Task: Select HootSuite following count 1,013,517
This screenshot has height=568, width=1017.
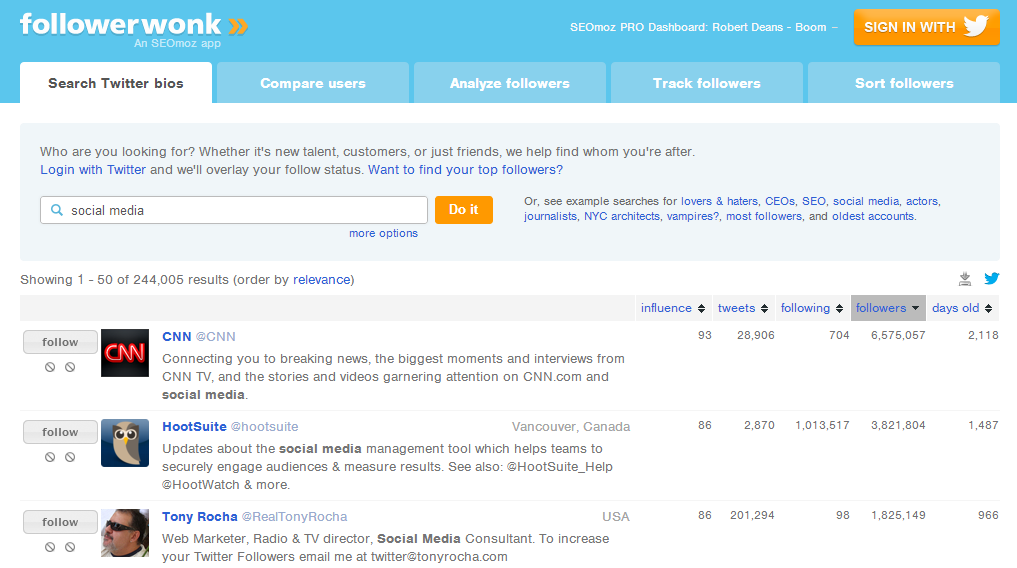Action: pyautogui.click(x=822, y=425)
